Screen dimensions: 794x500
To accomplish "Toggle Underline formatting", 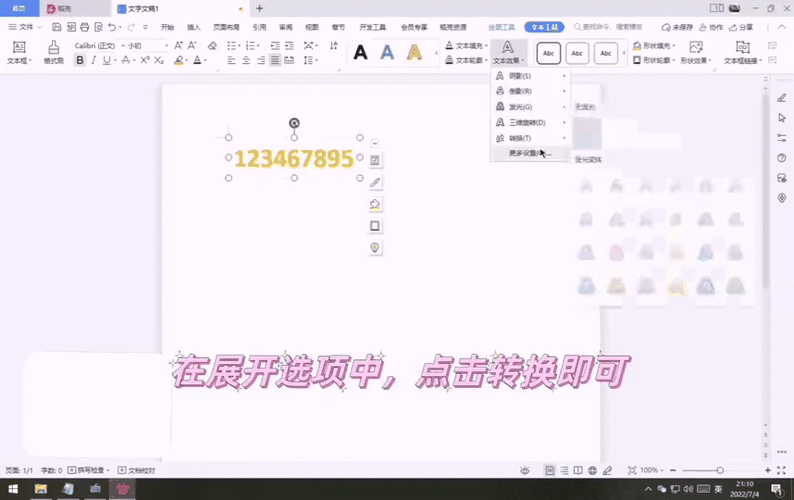I will coord(106,60).
